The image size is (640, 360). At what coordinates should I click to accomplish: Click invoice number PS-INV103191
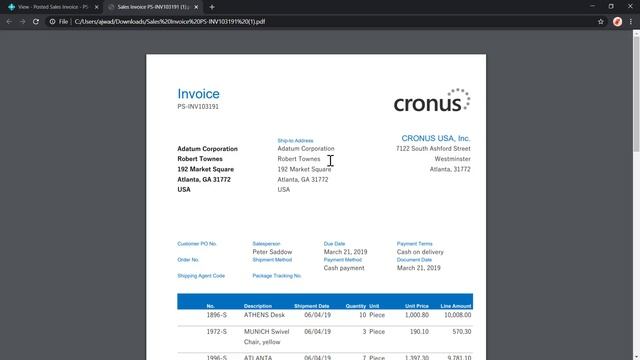click(198, 107)
